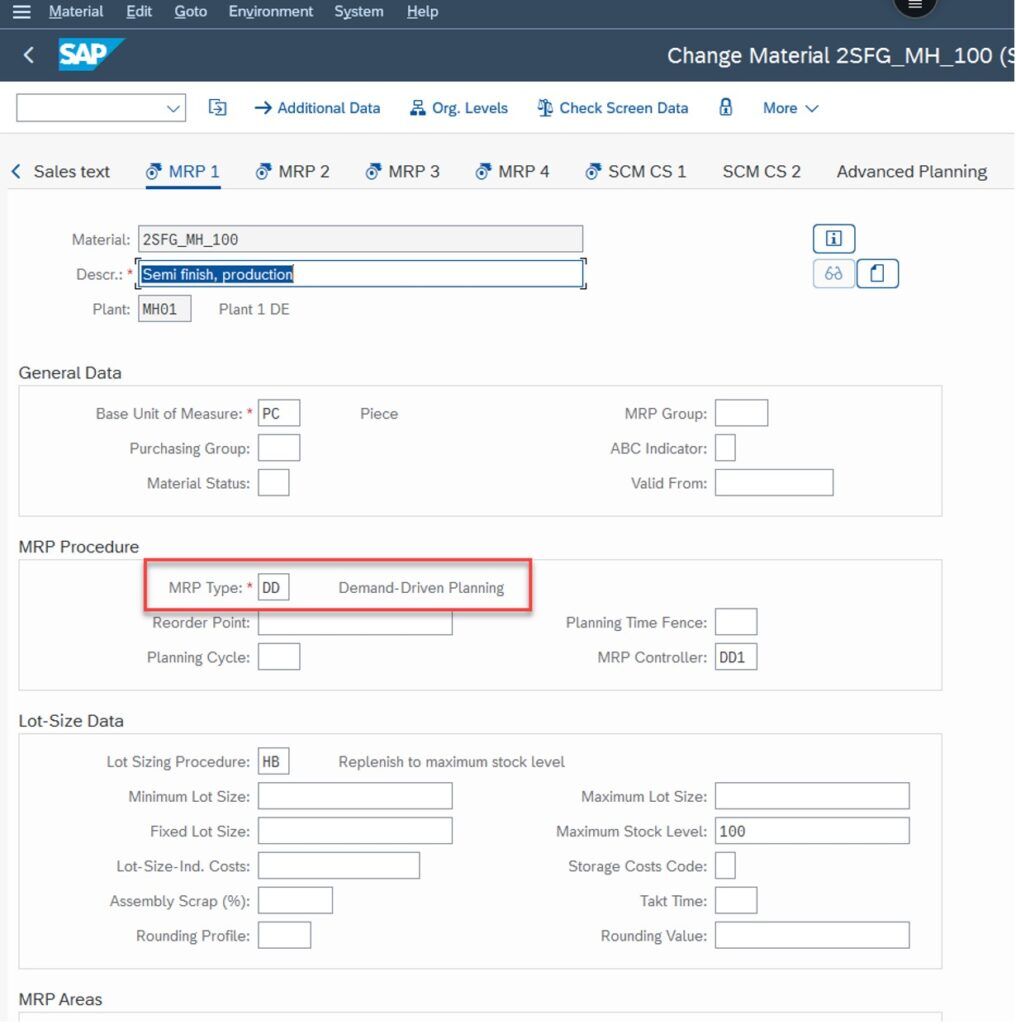Image resolution: width=1016 pixels, height=1024 pixels.
Task: Open the Goto menu
Action: pyautogui.click(x=190, y=12)
